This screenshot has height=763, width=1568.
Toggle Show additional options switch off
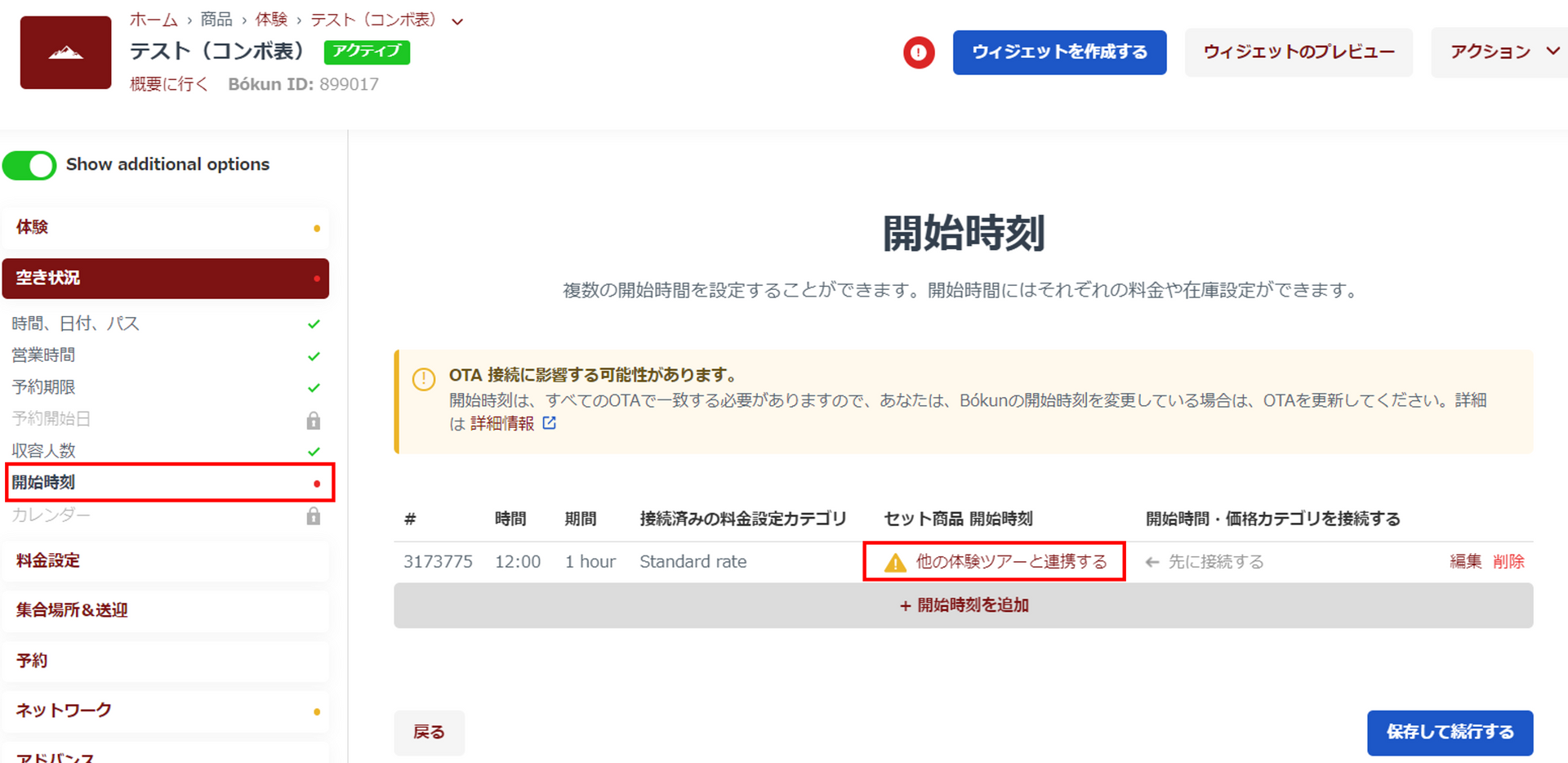pyautogui.click(x=29, y=165)
